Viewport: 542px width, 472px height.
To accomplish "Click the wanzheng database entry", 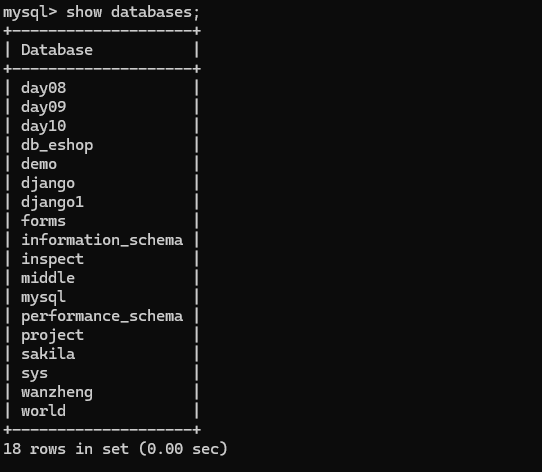I will [x=57, y=392].
